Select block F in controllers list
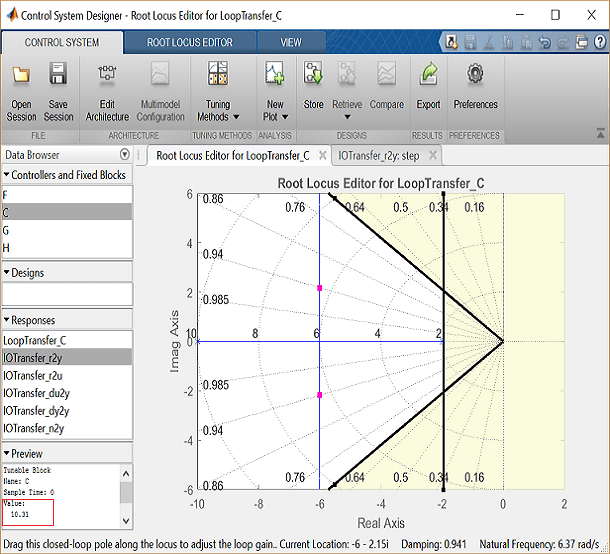610x554 pixels. 67,195
